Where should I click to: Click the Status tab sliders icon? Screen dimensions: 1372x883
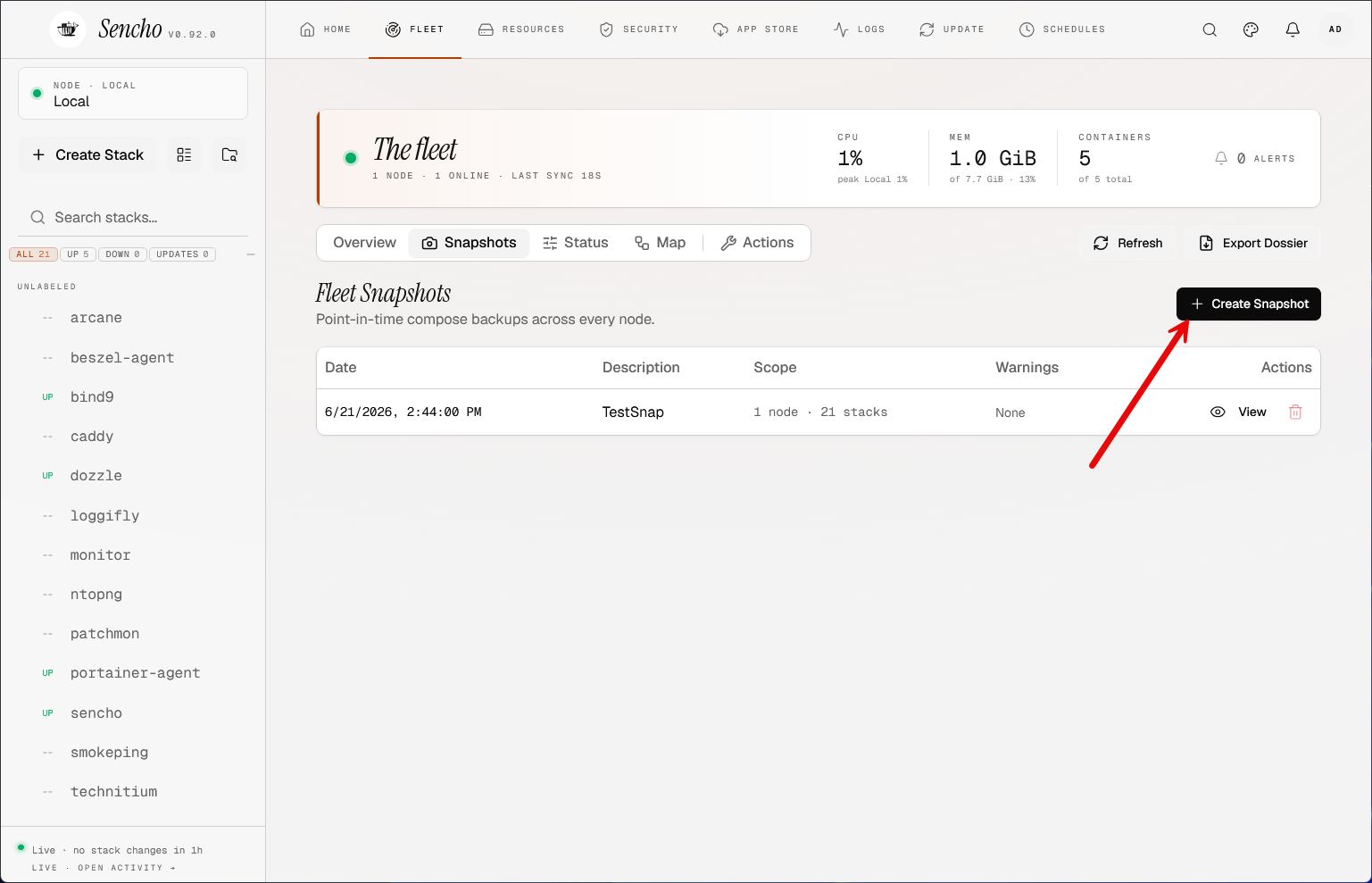click(550, 243)
